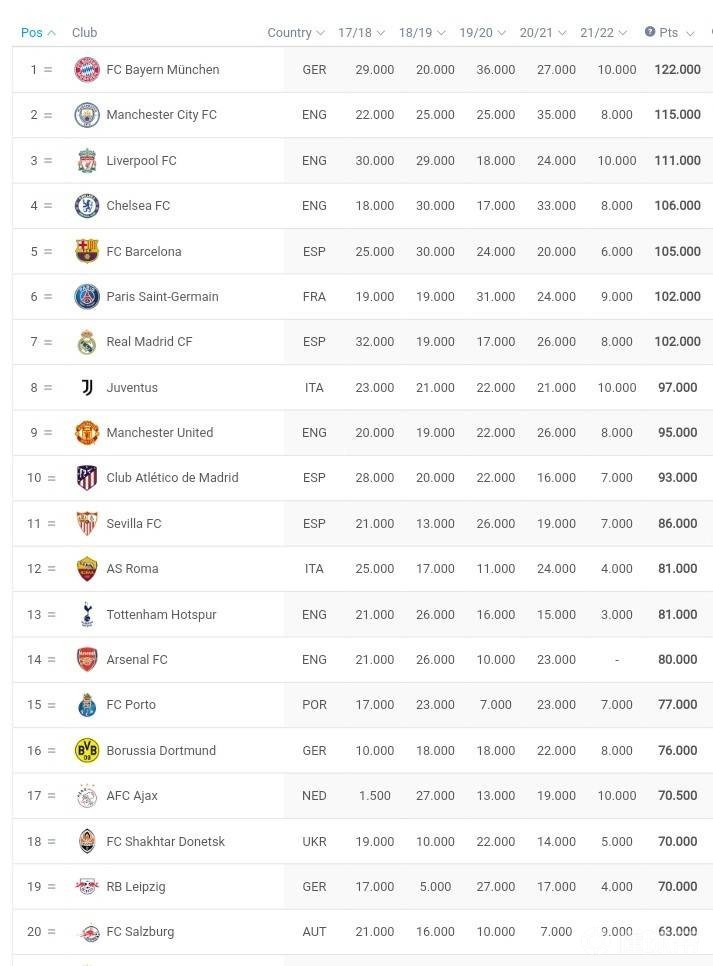Sort table by Pos column
This screenshot has height=966, width=713.
click(37, 32)
